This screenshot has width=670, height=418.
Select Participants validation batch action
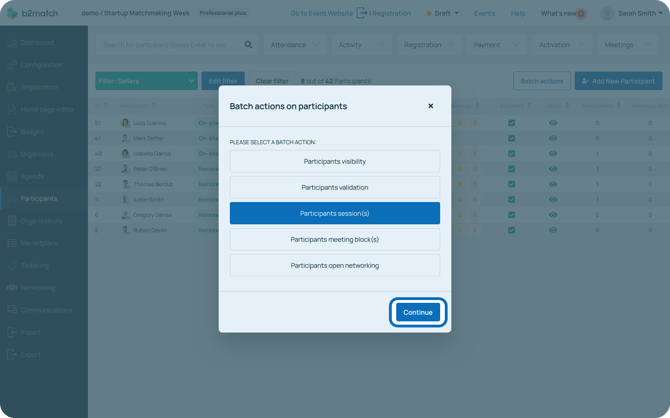(x=335, y=187)
